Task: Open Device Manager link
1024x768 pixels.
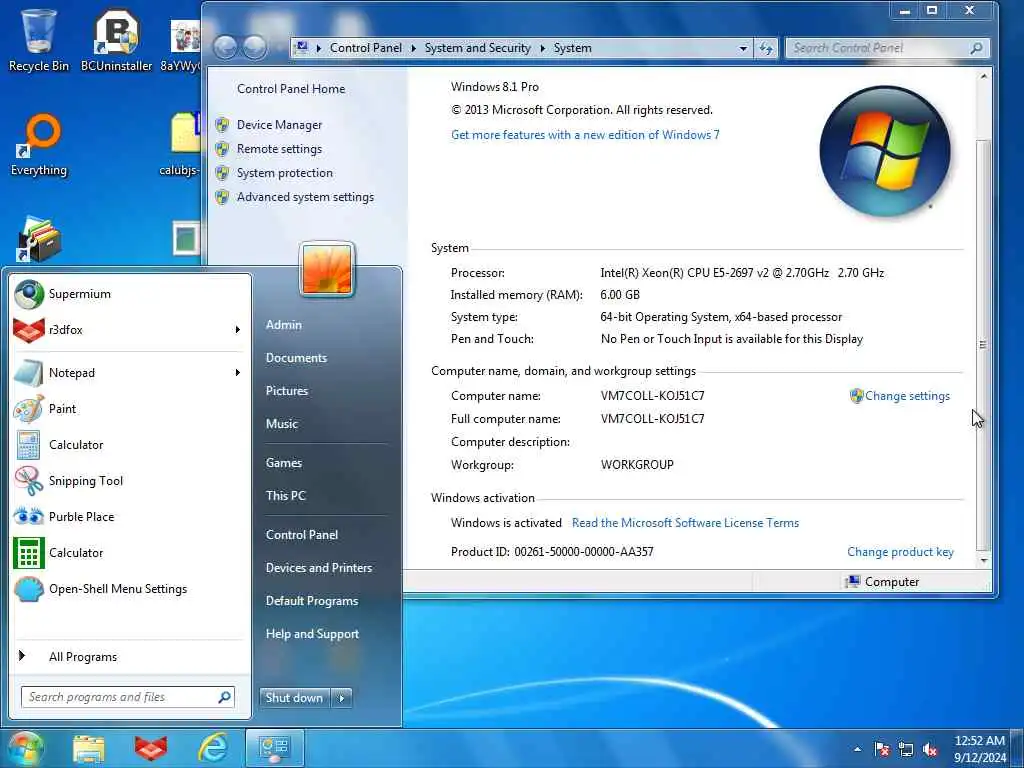Action: tap(280, 125)
